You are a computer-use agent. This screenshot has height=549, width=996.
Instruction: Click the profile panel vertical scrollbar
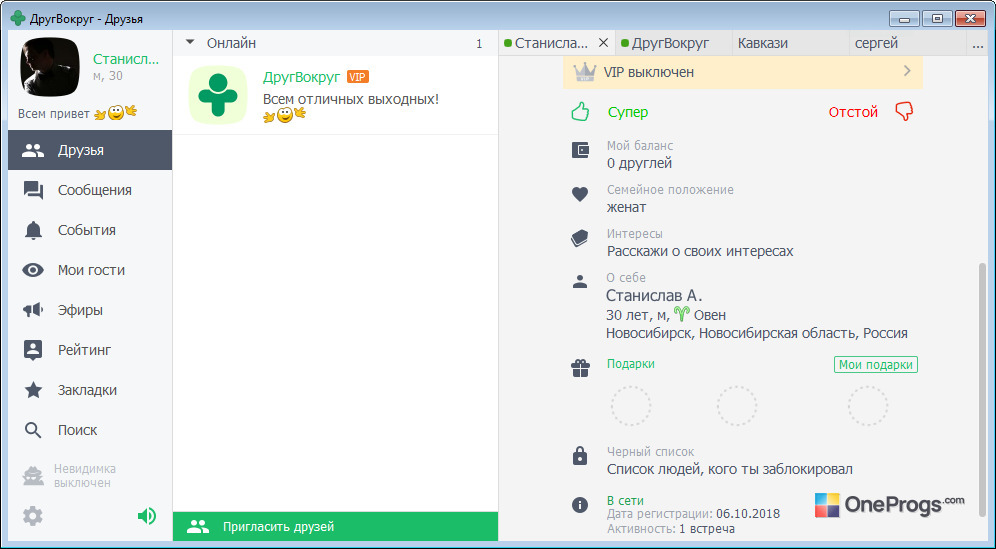point(983,389)
